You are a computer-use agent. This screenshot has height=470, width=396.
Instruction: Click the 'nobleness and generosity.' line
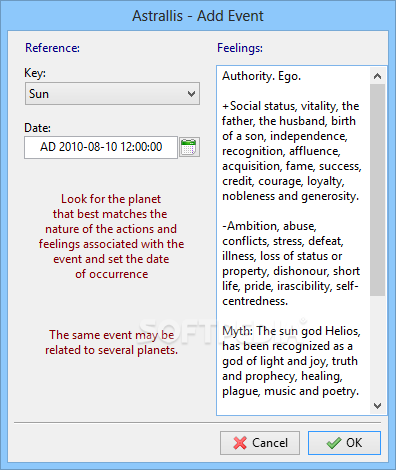[x=291, y=196]
